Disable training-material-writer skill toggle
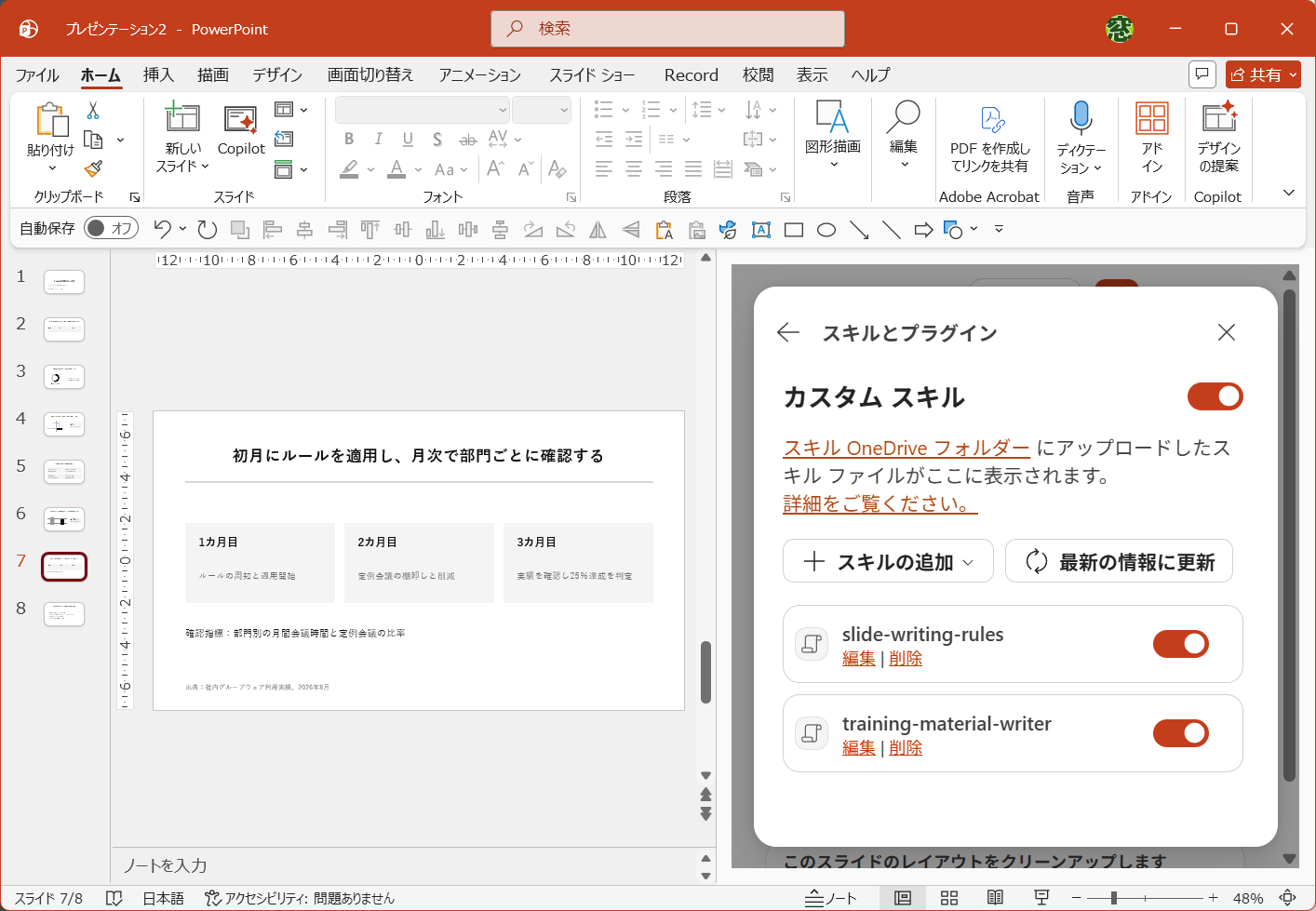Viewport: 1316px width, 911px height. [1181, 733]
